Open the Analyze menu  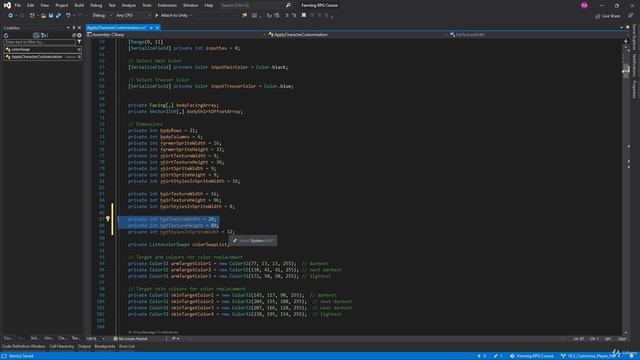129,5
